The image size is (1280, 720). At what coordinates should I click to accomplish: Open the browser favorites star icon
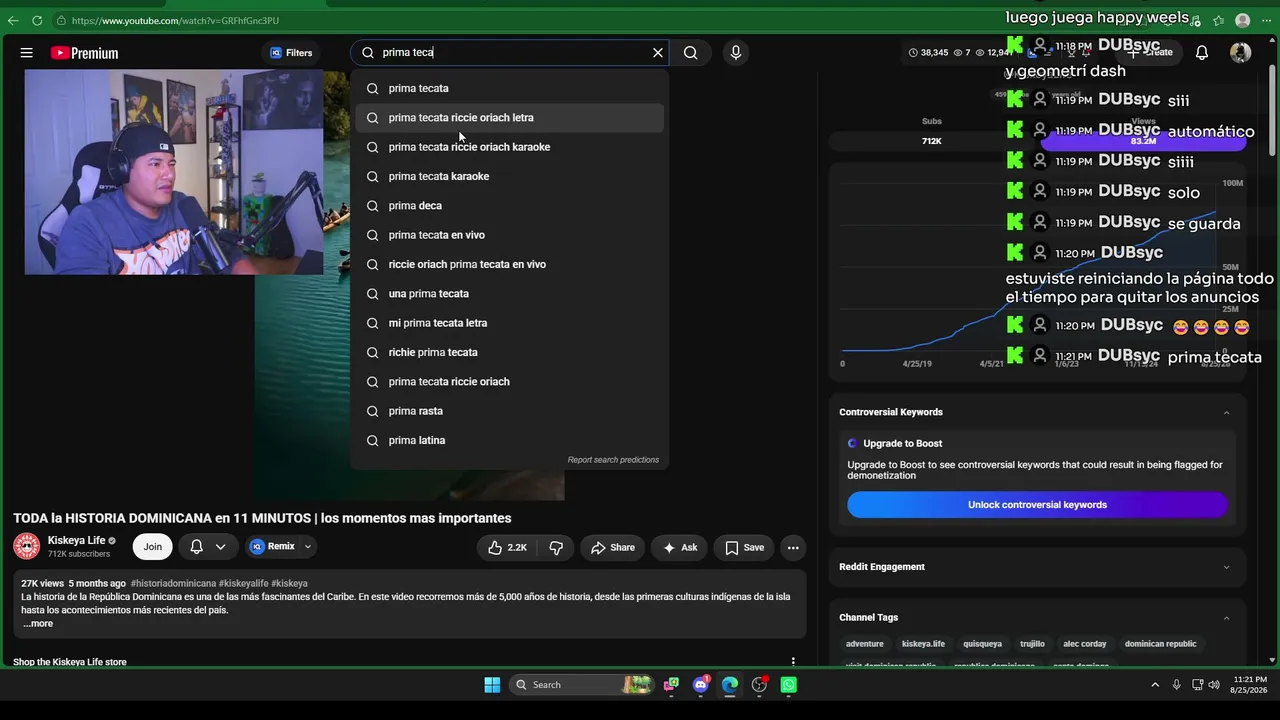1219,20
